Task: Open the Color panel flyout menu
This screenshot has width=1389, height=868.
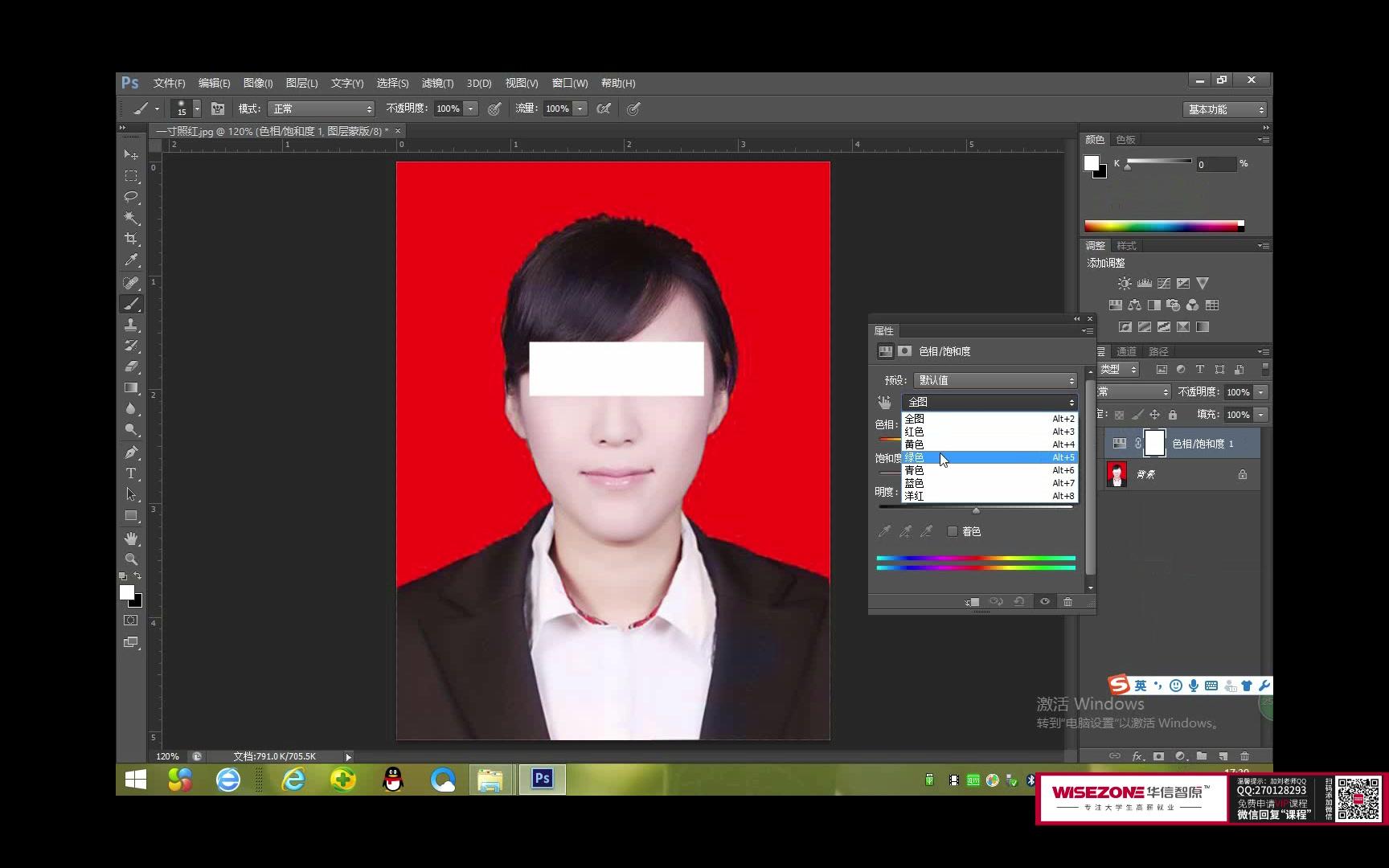Action: (1264, 140)
